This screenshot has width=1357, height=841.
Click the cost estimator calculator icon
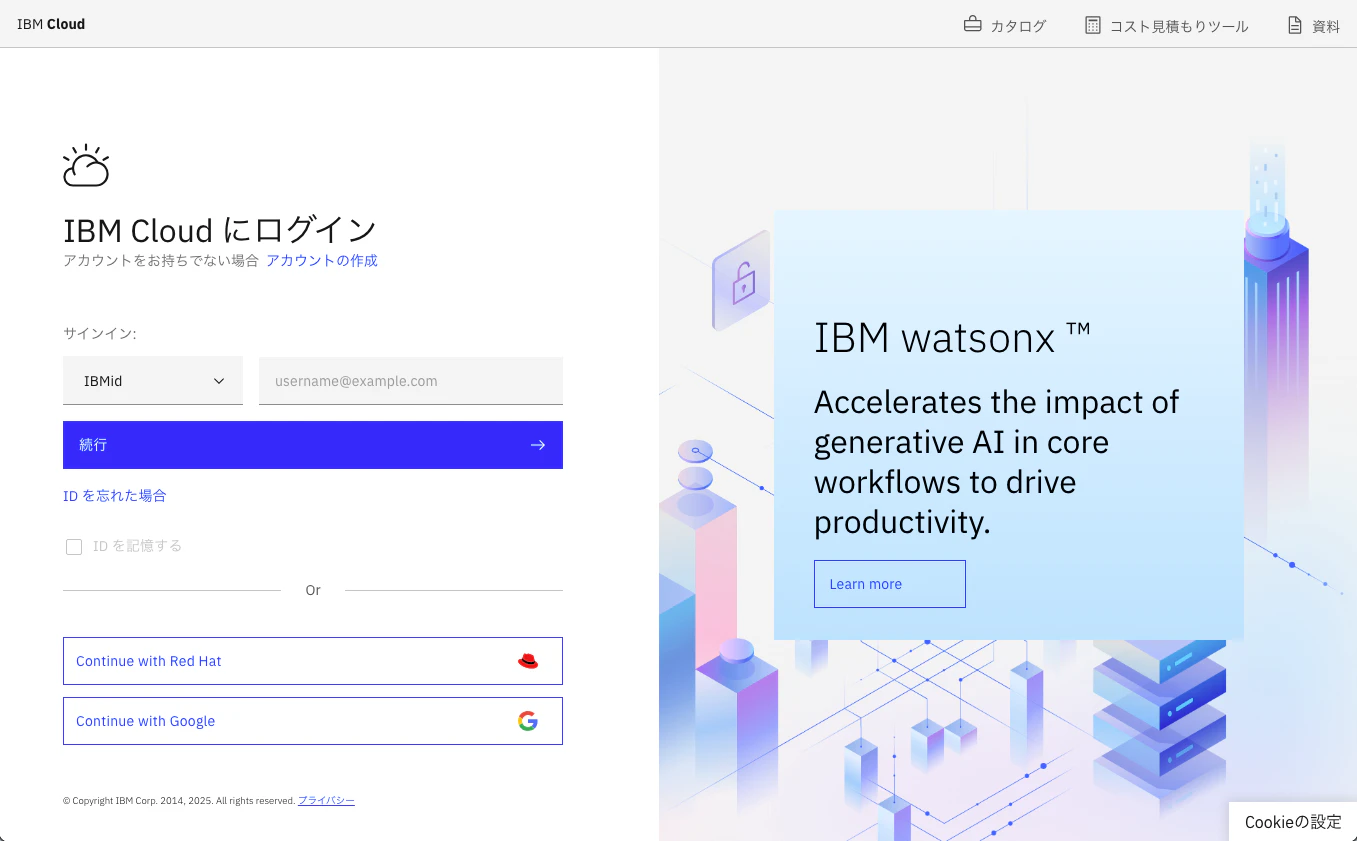(x=1093, y=25)
